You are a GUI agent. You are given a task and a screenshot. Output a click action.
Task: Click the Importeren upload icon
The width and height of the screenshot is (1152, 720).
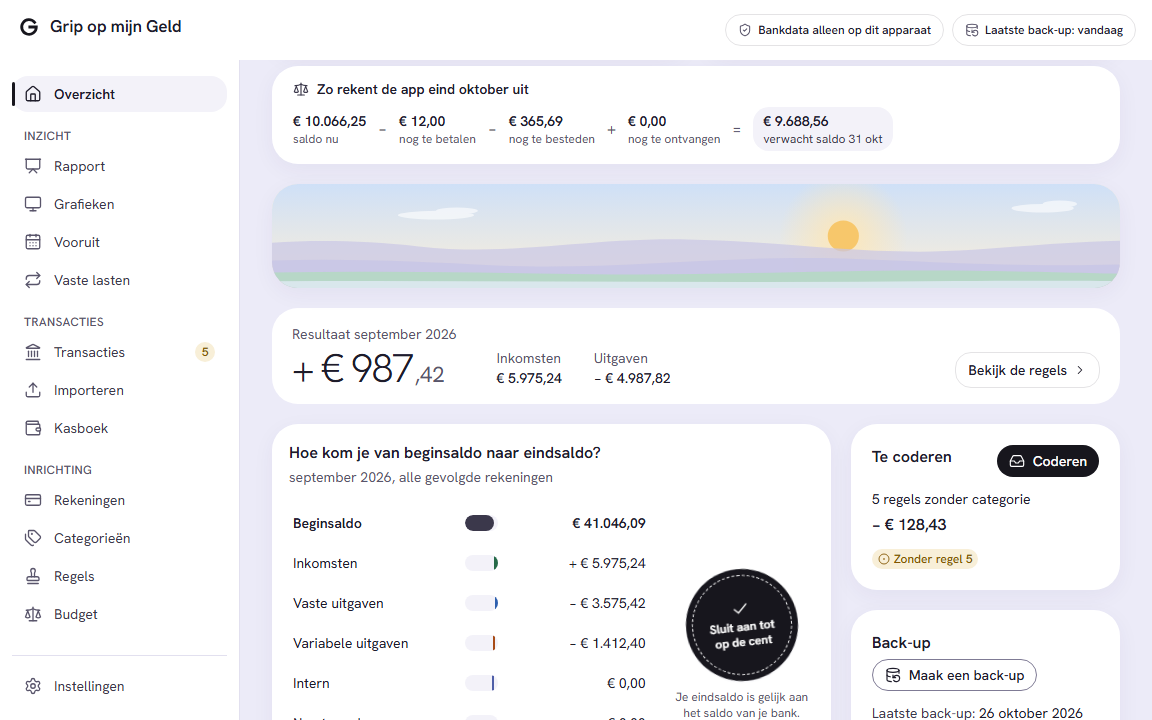pos(33,390)
